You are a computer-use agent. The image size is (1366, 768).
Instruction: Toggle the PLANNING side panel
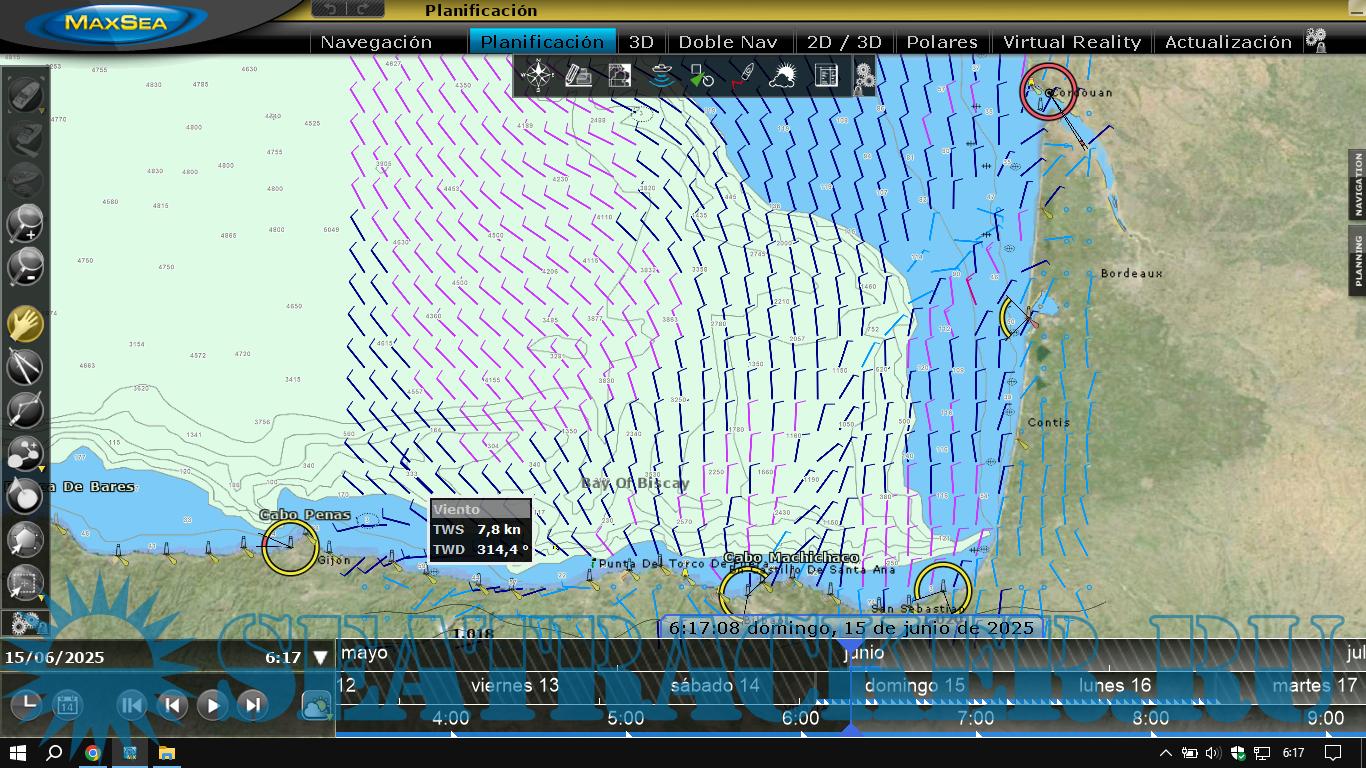1357,260
